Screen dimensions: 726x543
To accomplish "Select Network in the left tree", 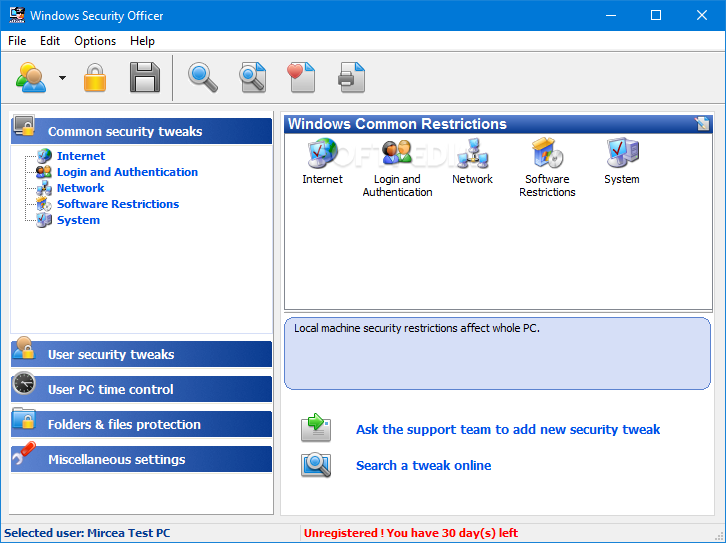I will coord(81,188).
